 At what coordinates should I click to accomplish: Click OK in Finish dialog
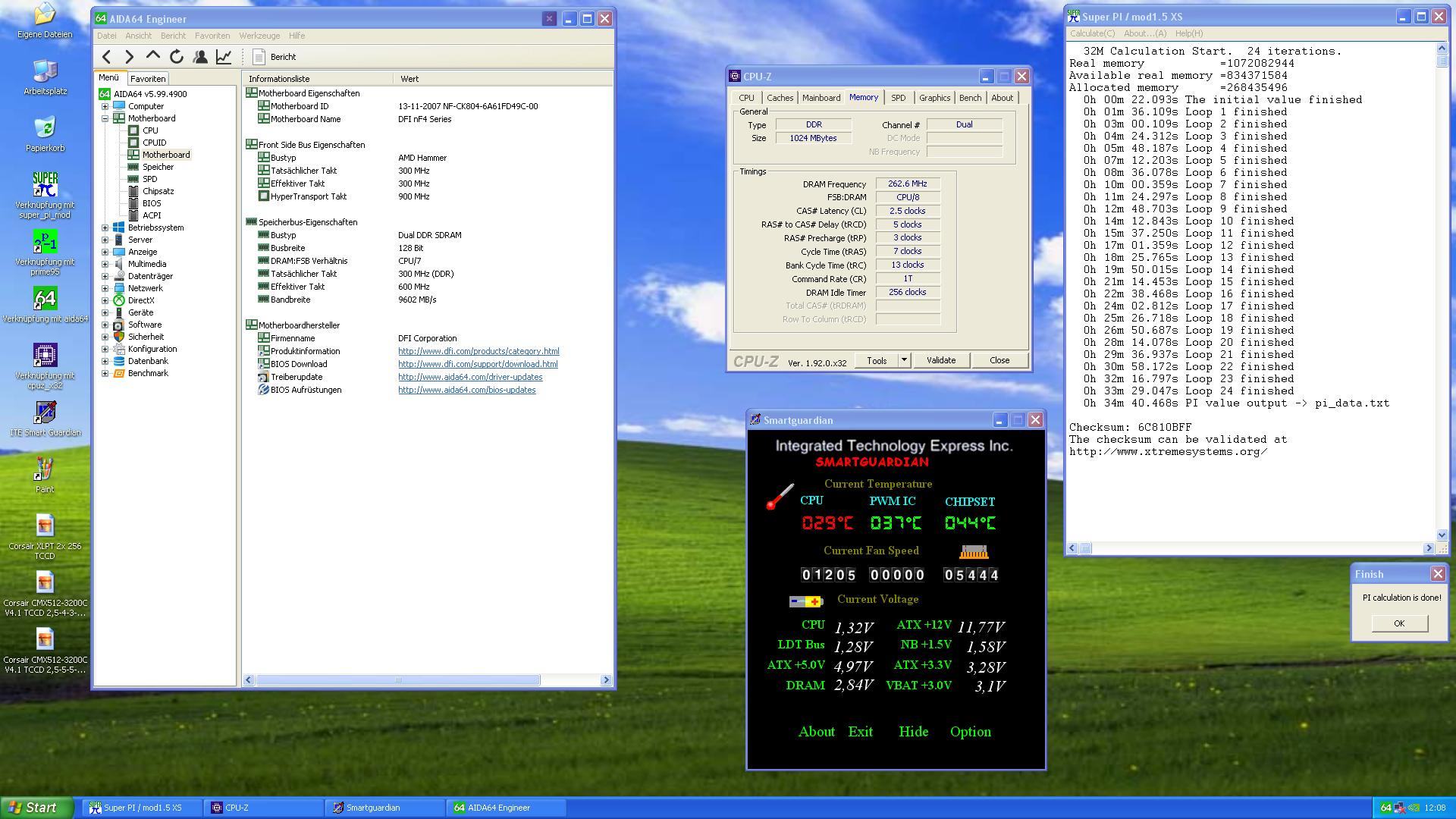click(1399, 623)
